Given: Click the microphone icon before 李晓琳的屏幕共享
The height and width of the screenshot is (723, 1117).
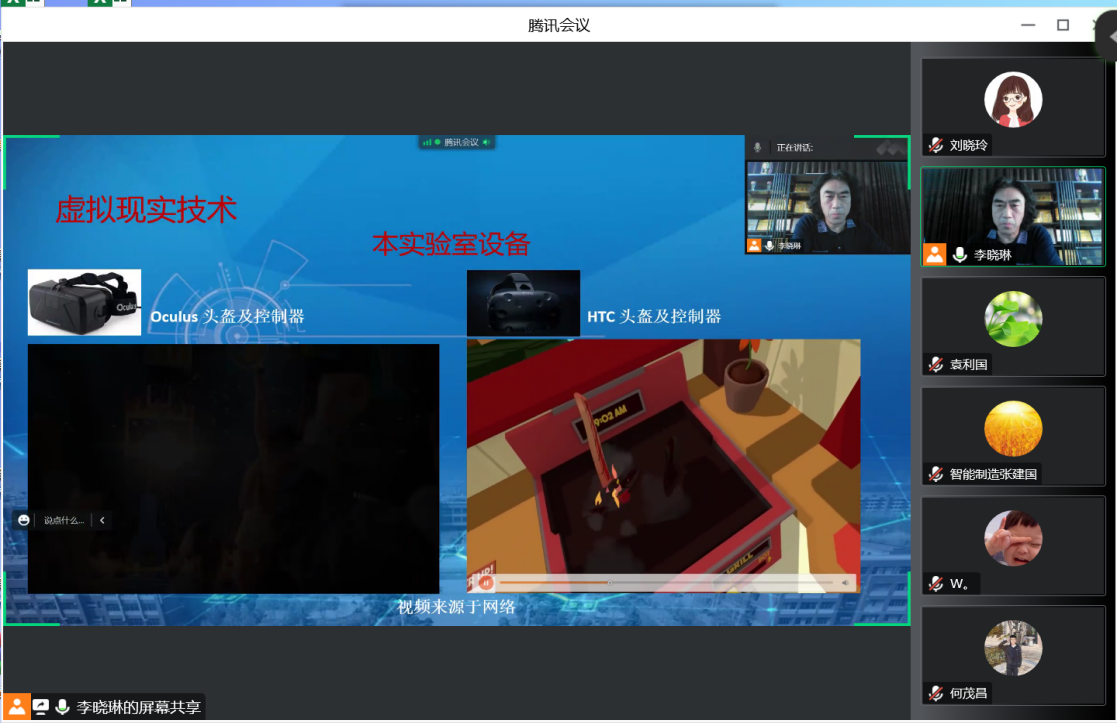Looking at the screenshot, I should click(63, 707).
